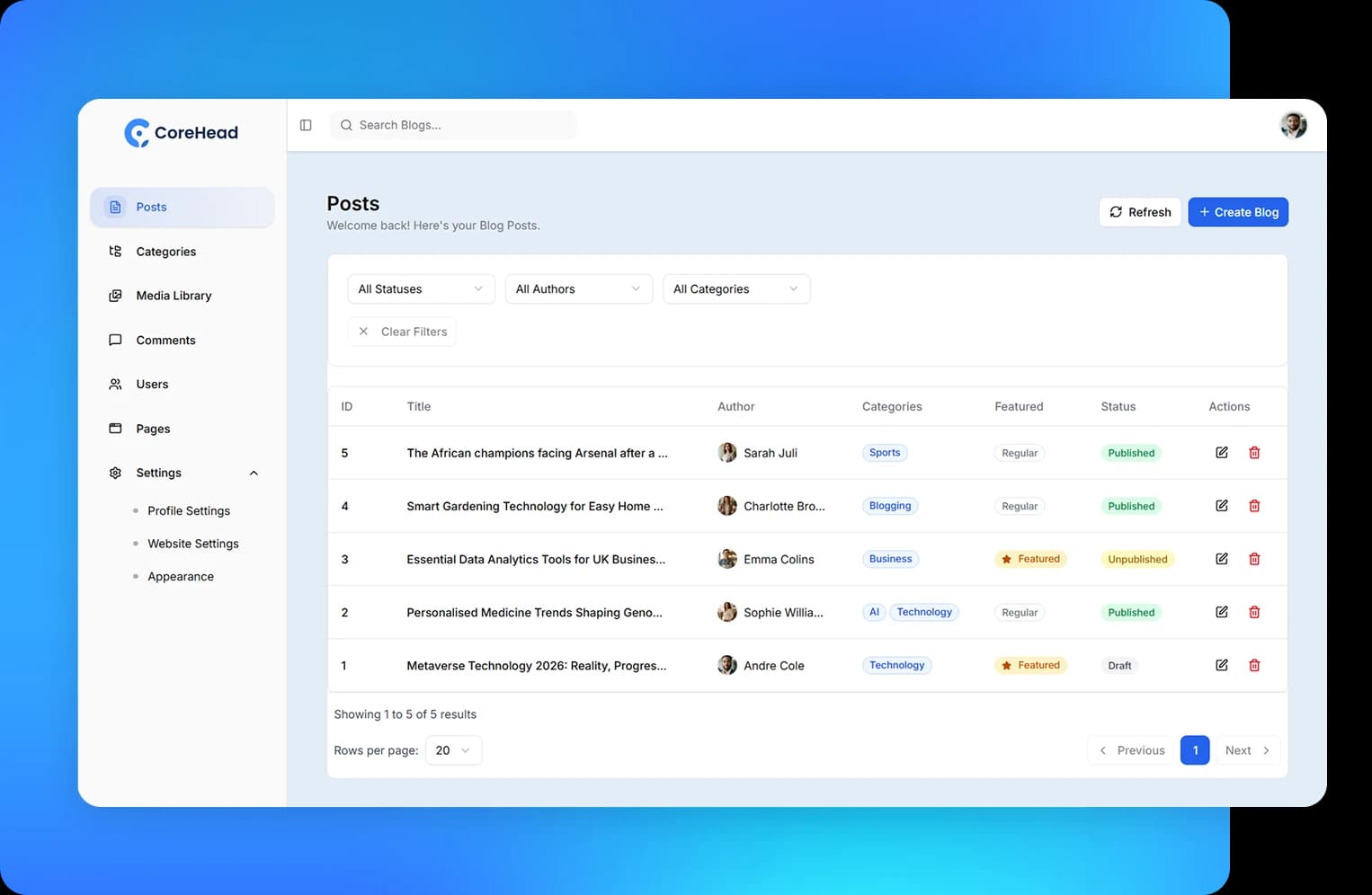
Task: Open the Categories section from the sidebar
Action: 165,252
